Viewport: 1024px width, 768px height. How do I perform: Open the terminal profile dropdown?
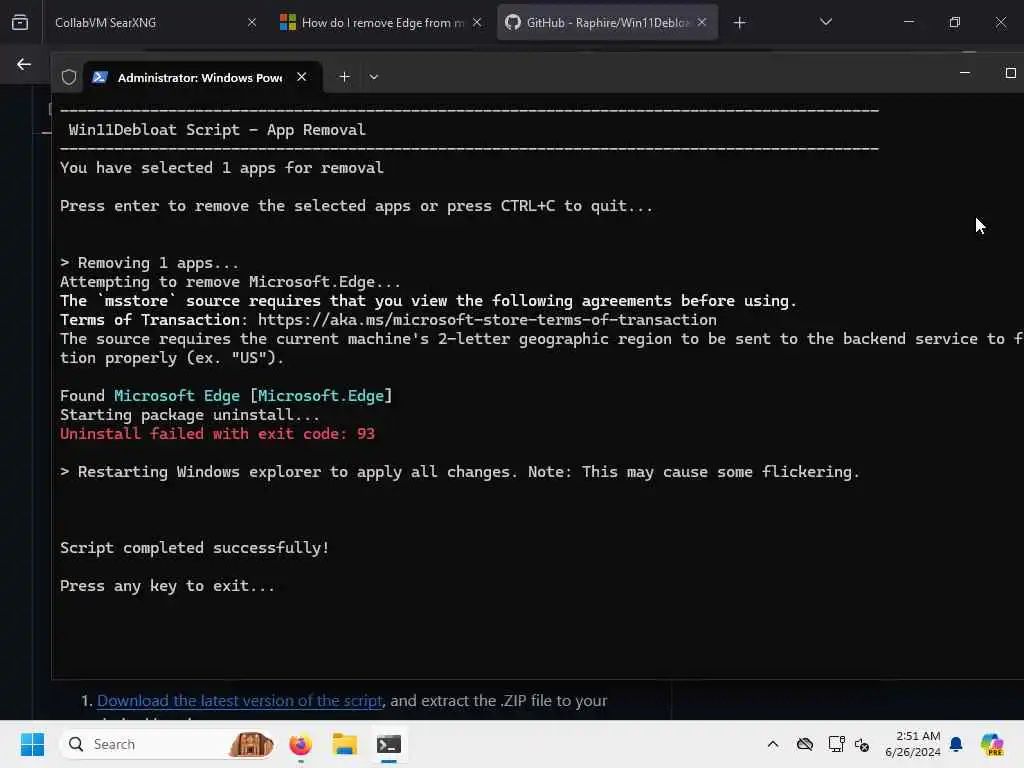[x=374, y=77]
